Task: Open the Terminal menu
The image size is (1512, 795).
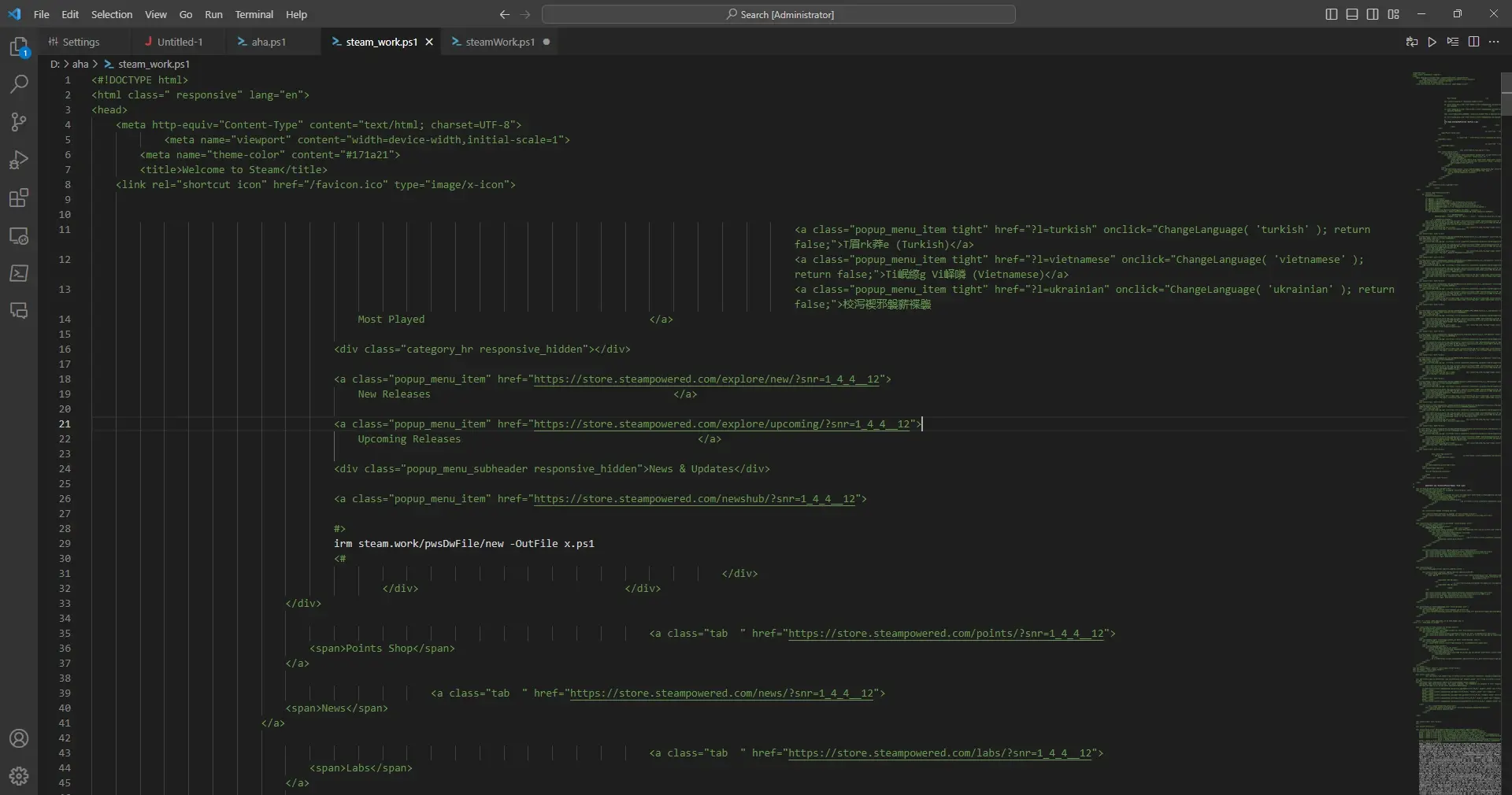Action: tap(254, 14)
